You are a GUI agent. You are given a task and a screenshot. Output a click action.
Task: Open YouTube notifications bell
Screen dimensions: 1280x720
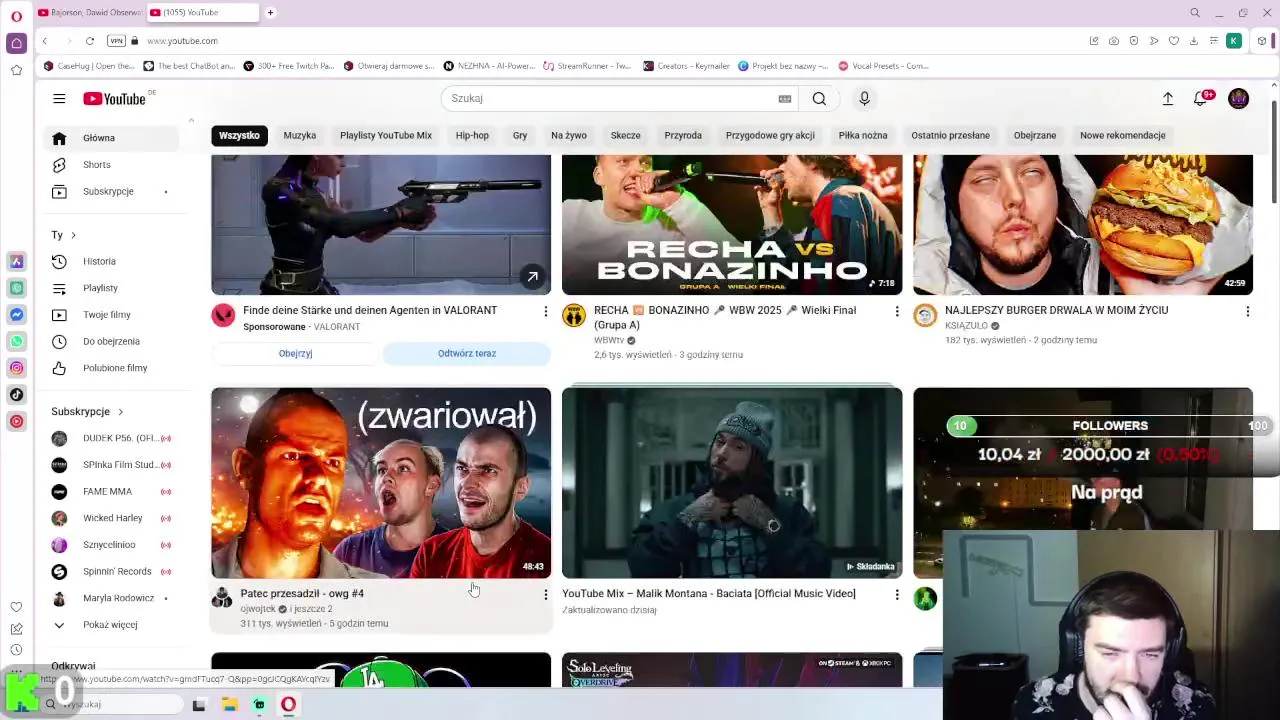click(x=1200, y=98)
